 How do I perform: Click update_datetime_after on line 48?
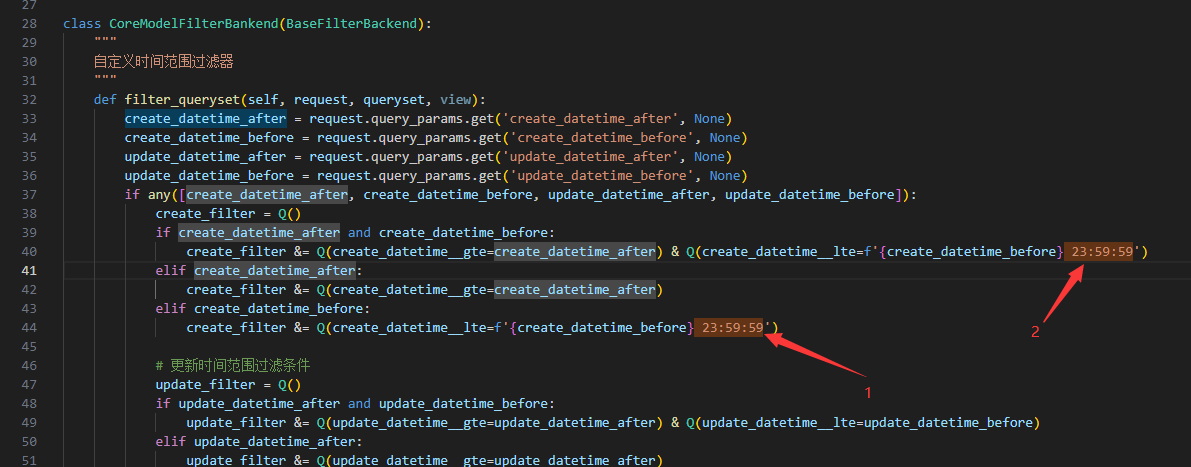[259, 403]
